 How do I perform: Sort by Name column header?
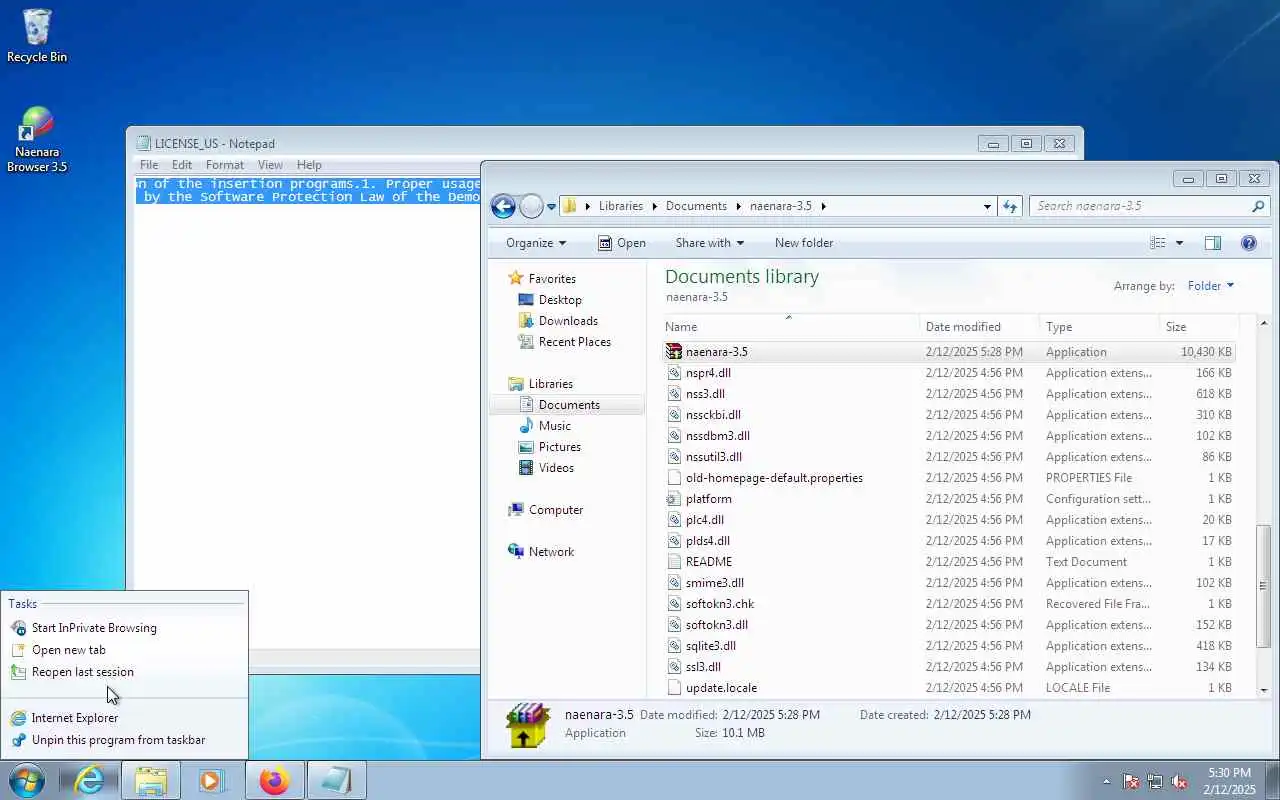point(790,327)
